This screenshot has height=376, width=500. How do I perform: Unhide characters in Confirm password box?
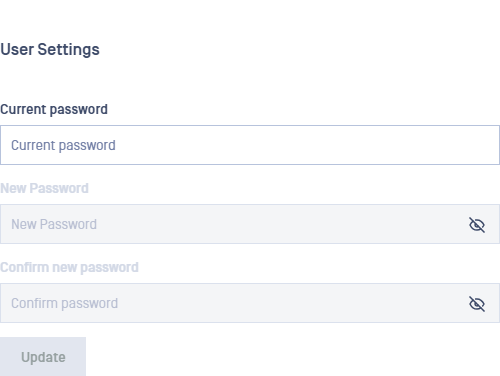477,304
